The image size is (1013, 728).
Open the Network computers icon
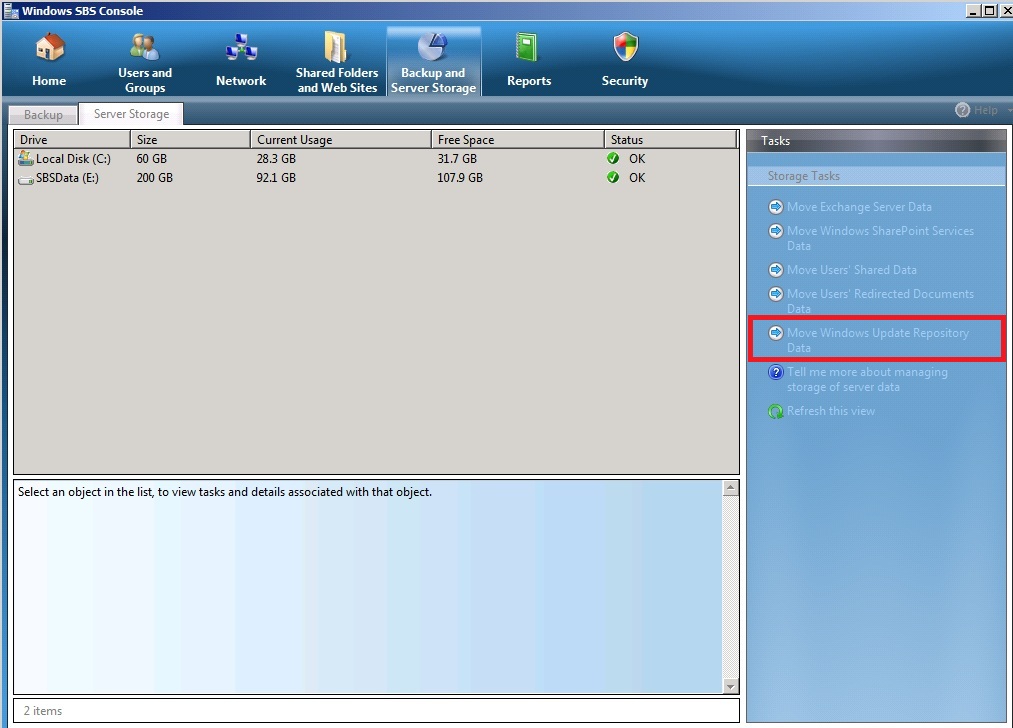point(241,47)
